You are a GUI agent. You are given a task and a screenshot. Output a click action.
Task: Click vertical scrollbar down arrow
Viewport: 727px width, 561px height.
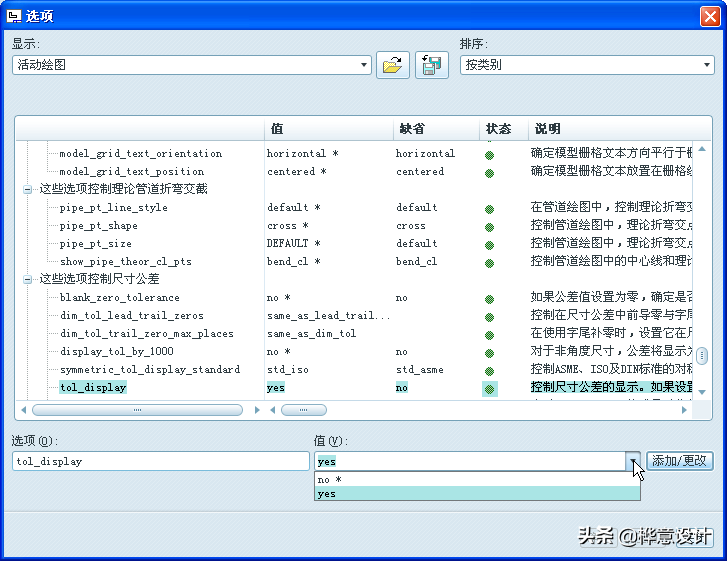(x=702, y=392)
